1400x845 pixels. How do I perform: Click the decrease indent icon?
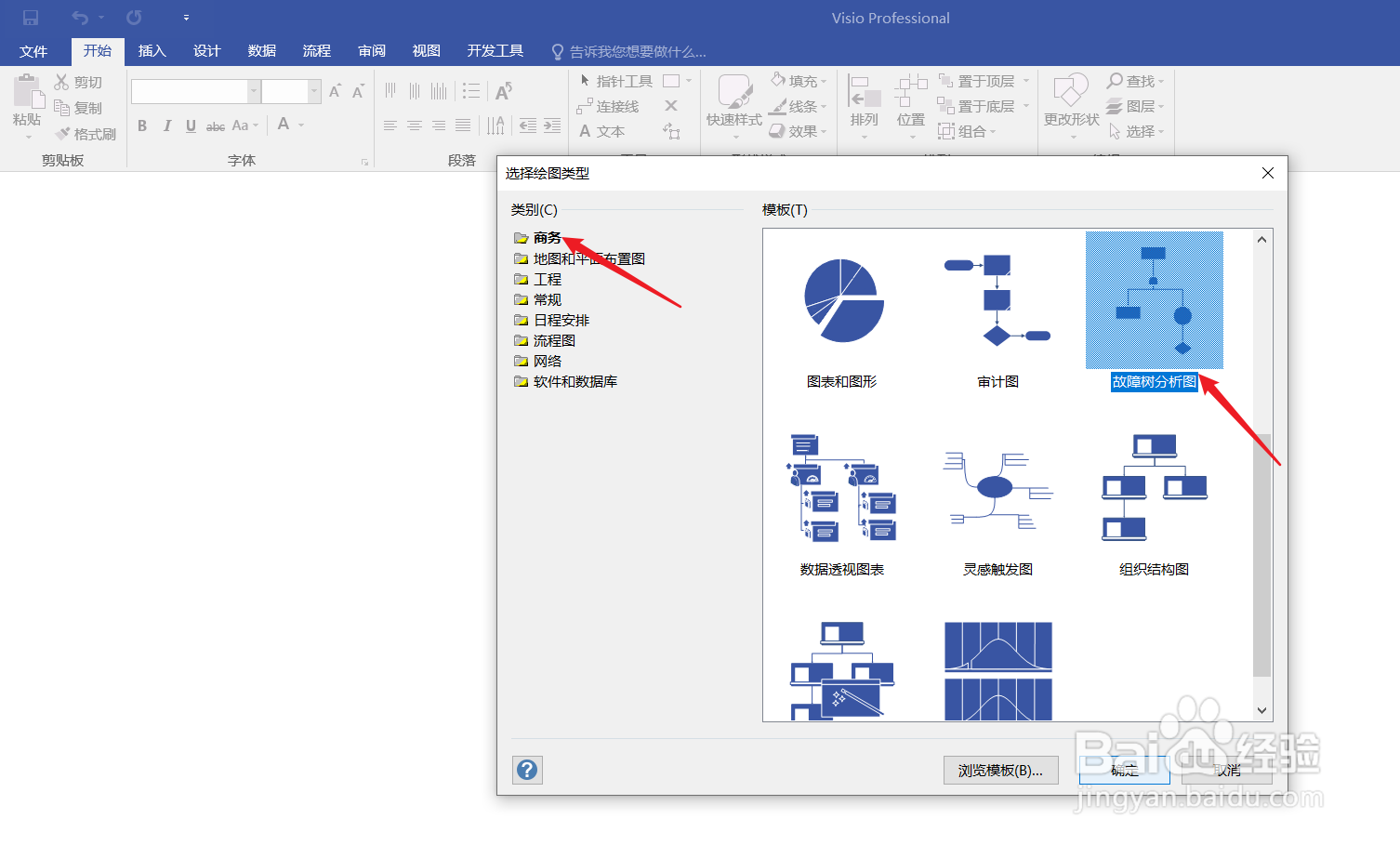pos(528,125)
